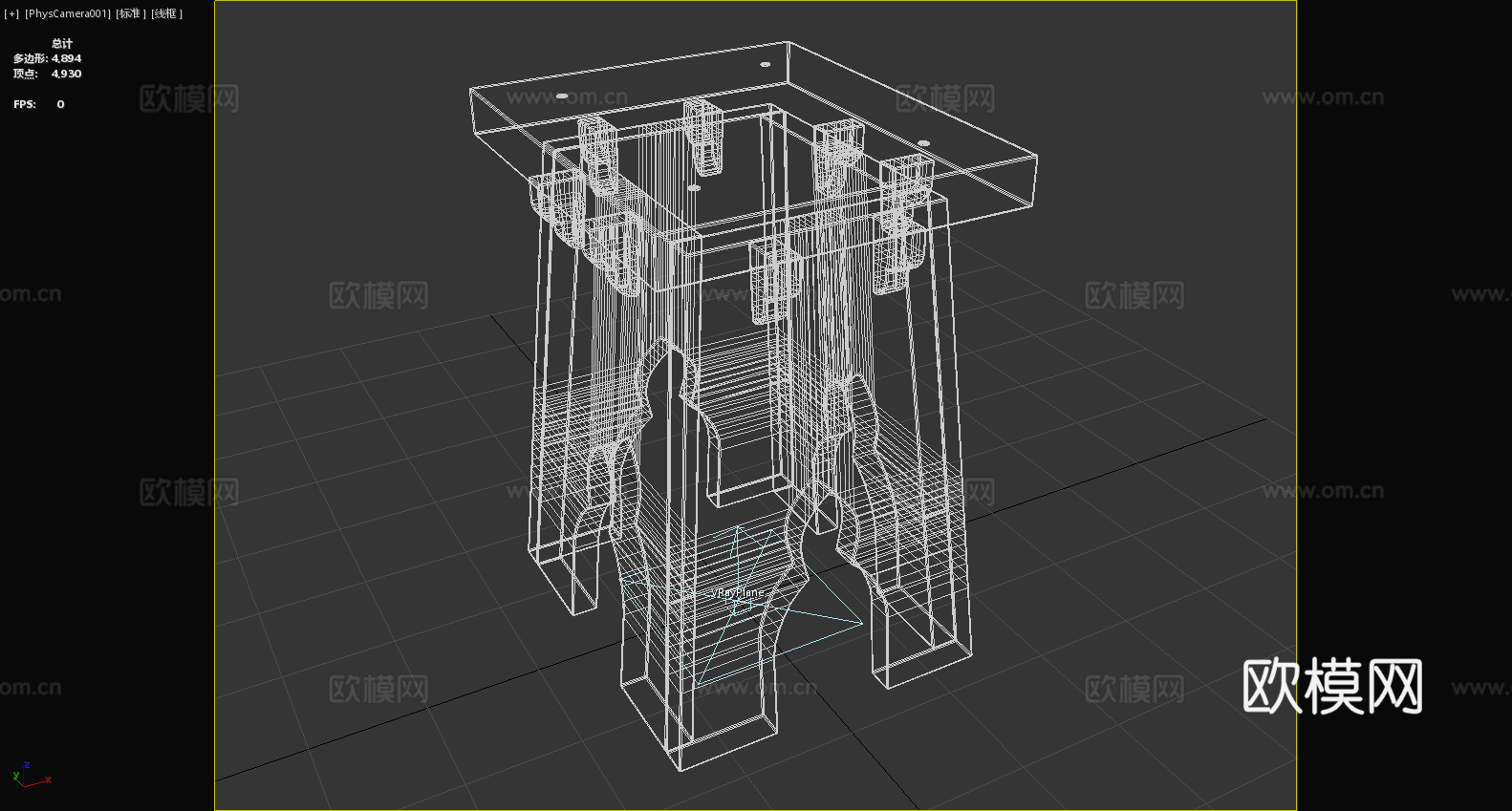Image resolution: width=1512 pixels, height=811 pixels.
Task: Open the PhysCamera001 view menu
Action: 68,13
